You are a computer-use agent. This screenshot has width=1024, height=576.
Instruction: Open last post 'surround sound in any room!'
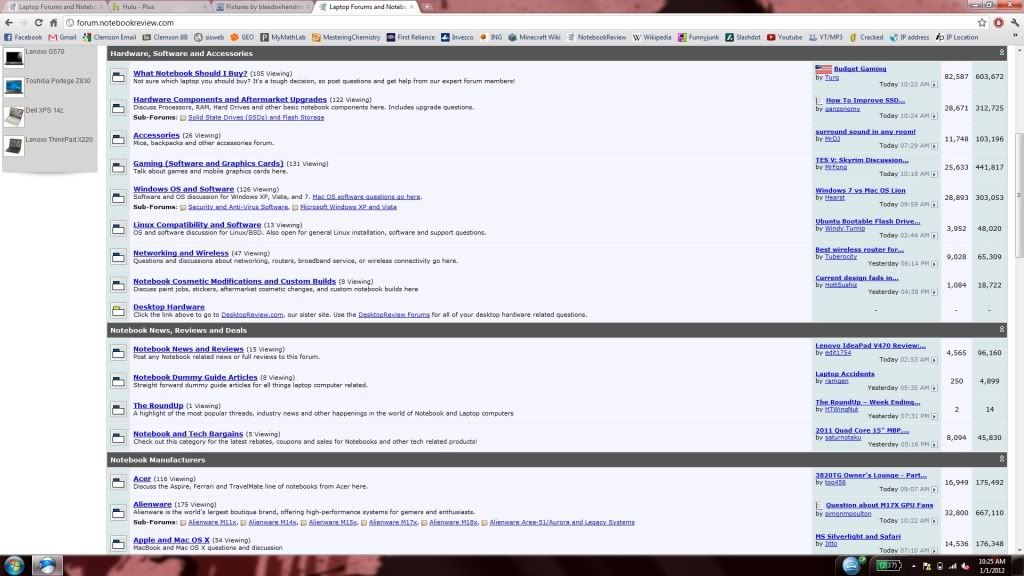pyautogui.click(x=865, y=131)
